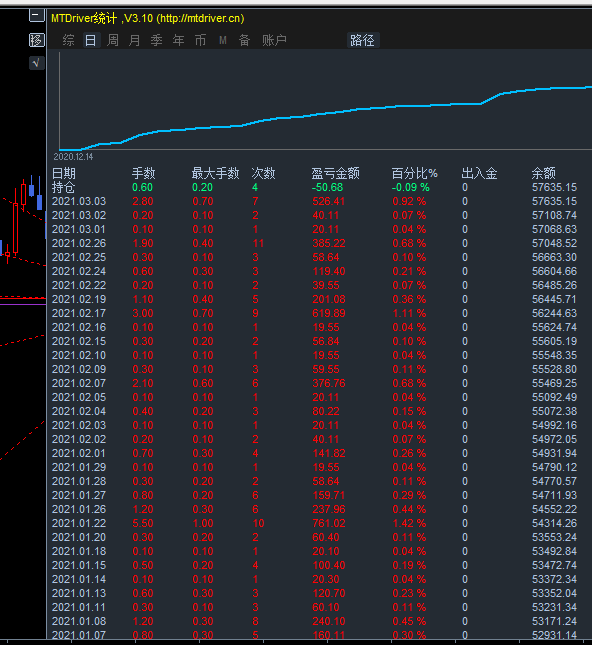Open the 备 notes tab
This screenshot has width=592, height=645.
click(244, 40)
